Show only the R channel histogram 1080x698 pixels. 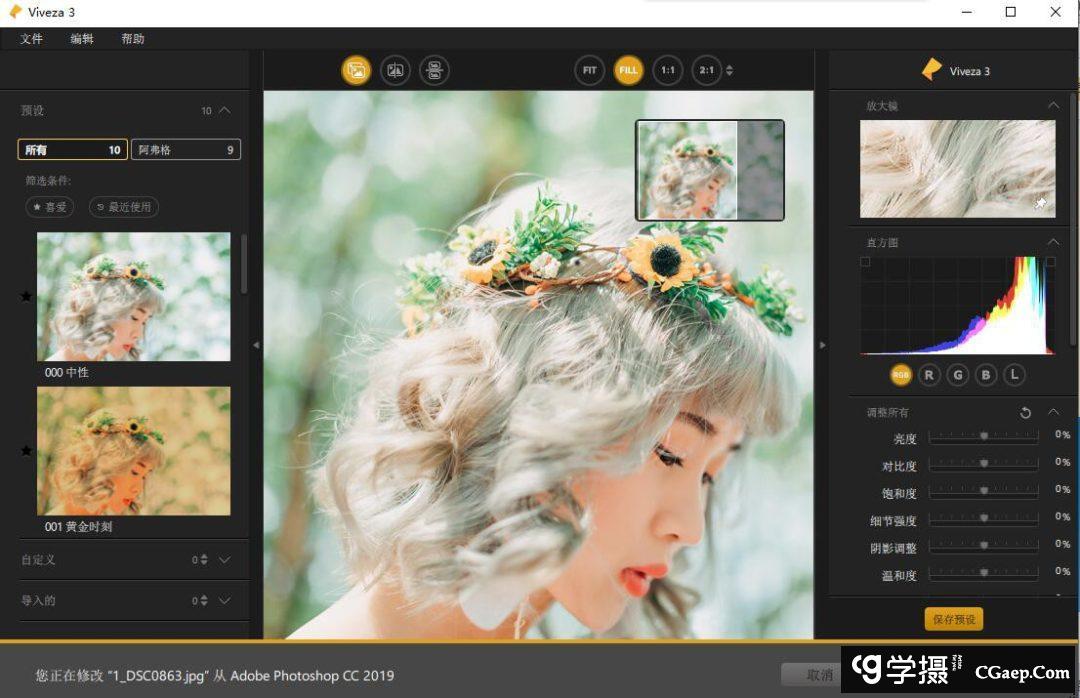pos(929,375)
